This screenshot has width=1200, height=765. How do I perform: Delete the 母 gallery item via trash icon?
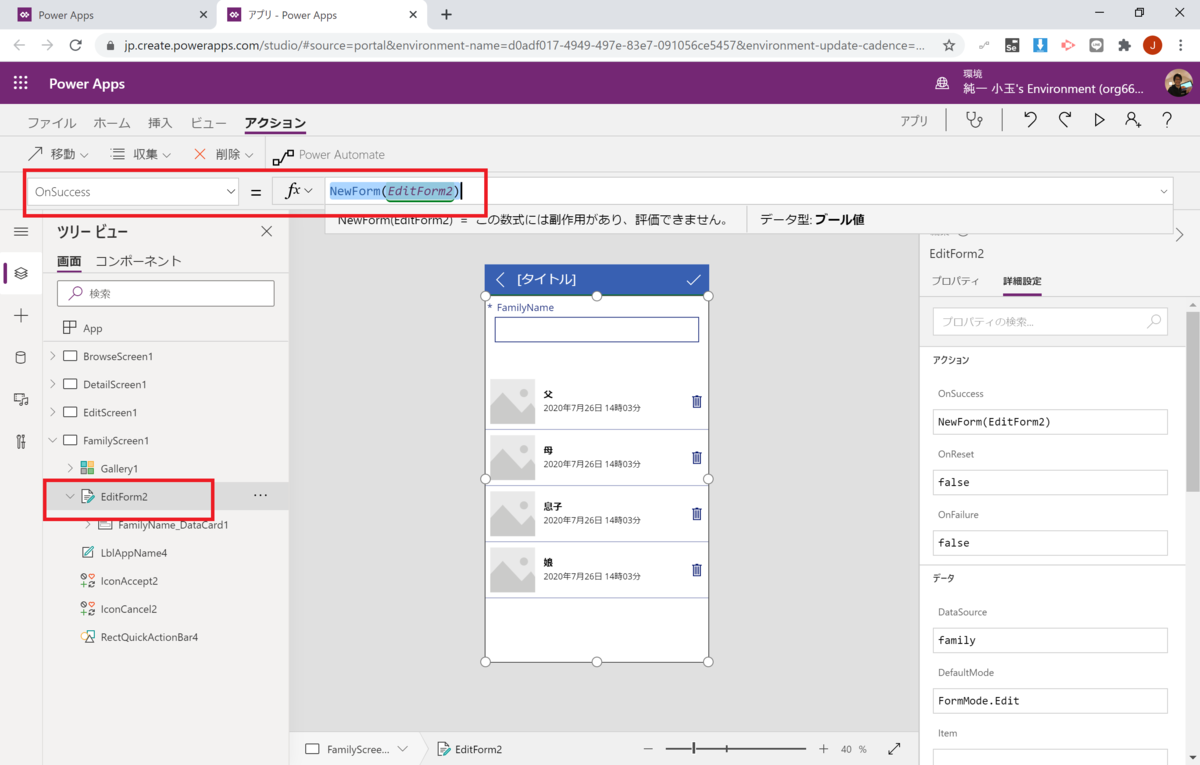click(697, 458)
